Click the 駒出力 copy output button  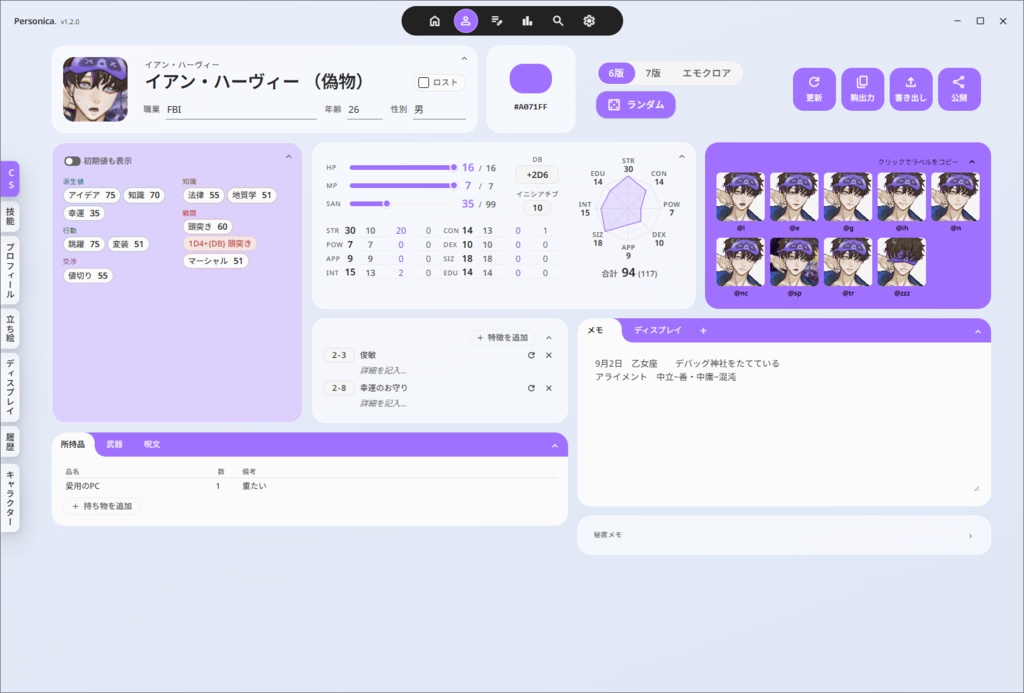(863, 89)
